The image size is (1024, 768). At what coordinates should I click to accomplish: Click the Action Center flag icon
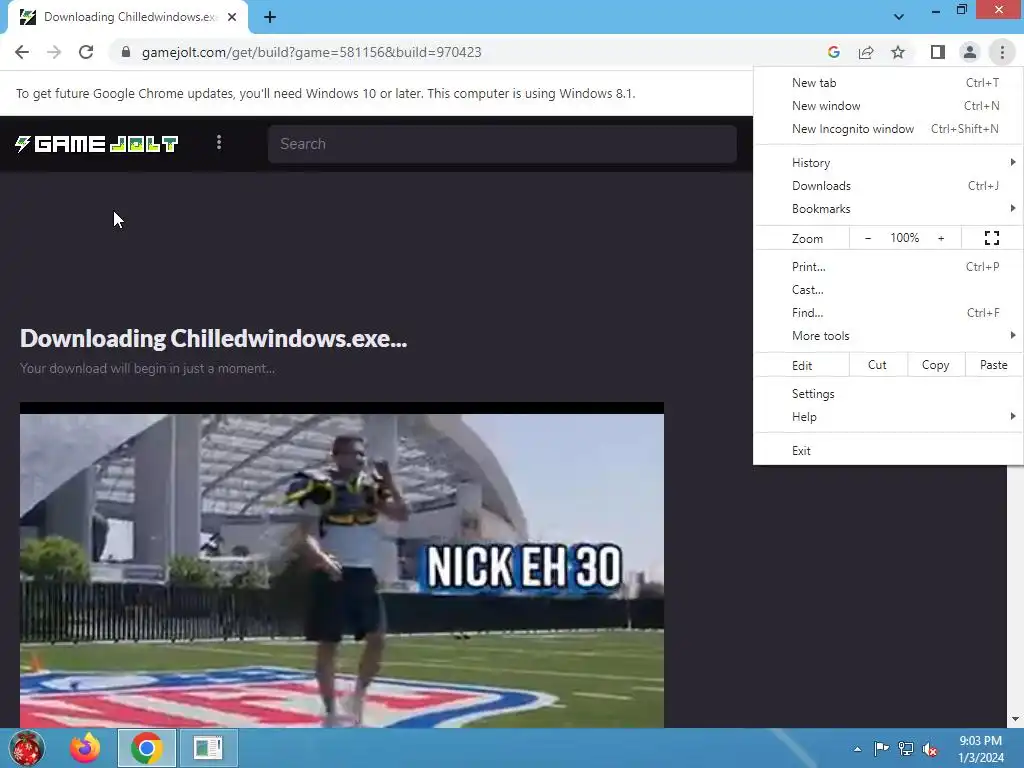(881, 748)
